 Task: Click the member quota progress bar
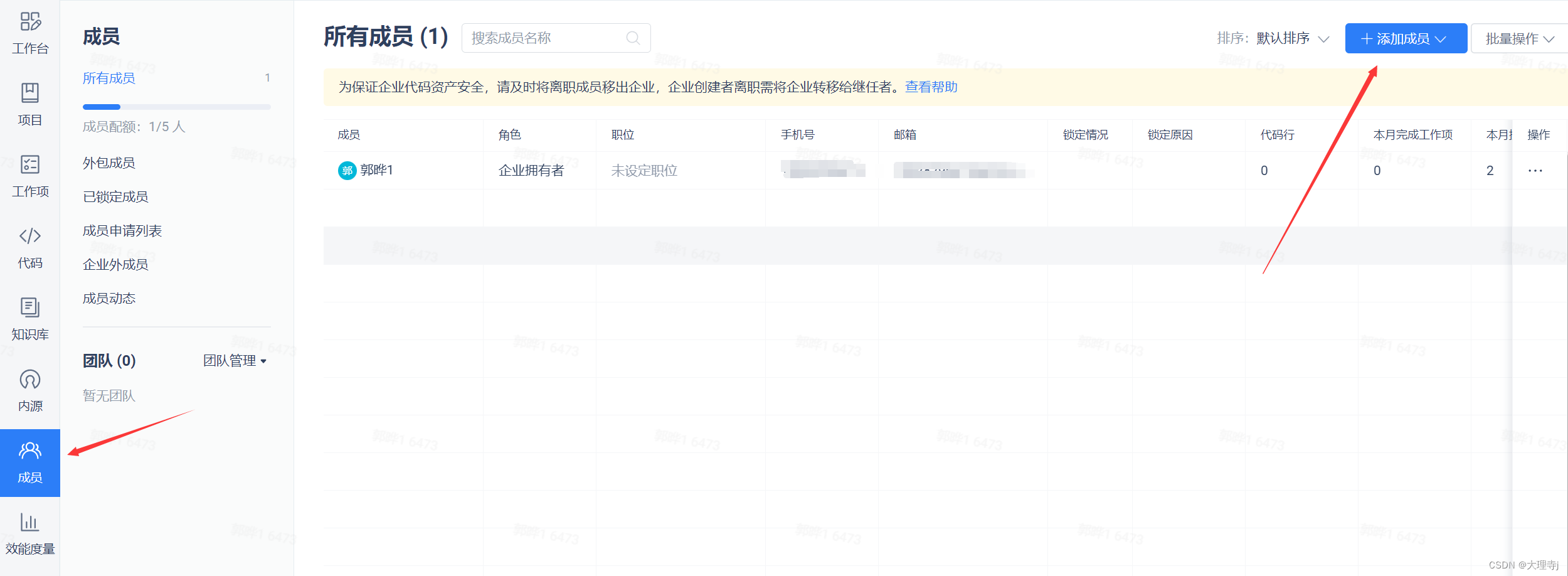coord(177,107)
